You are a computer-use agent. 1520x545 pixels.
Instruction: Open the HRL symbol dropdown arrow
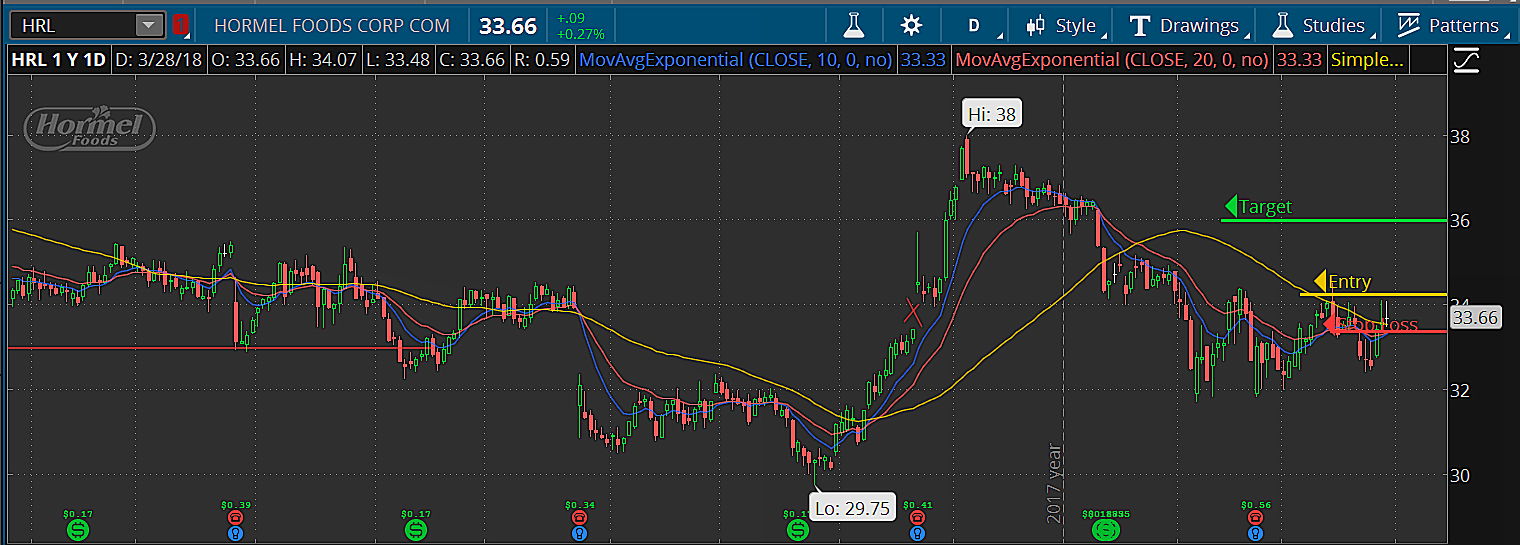(148, 25)
